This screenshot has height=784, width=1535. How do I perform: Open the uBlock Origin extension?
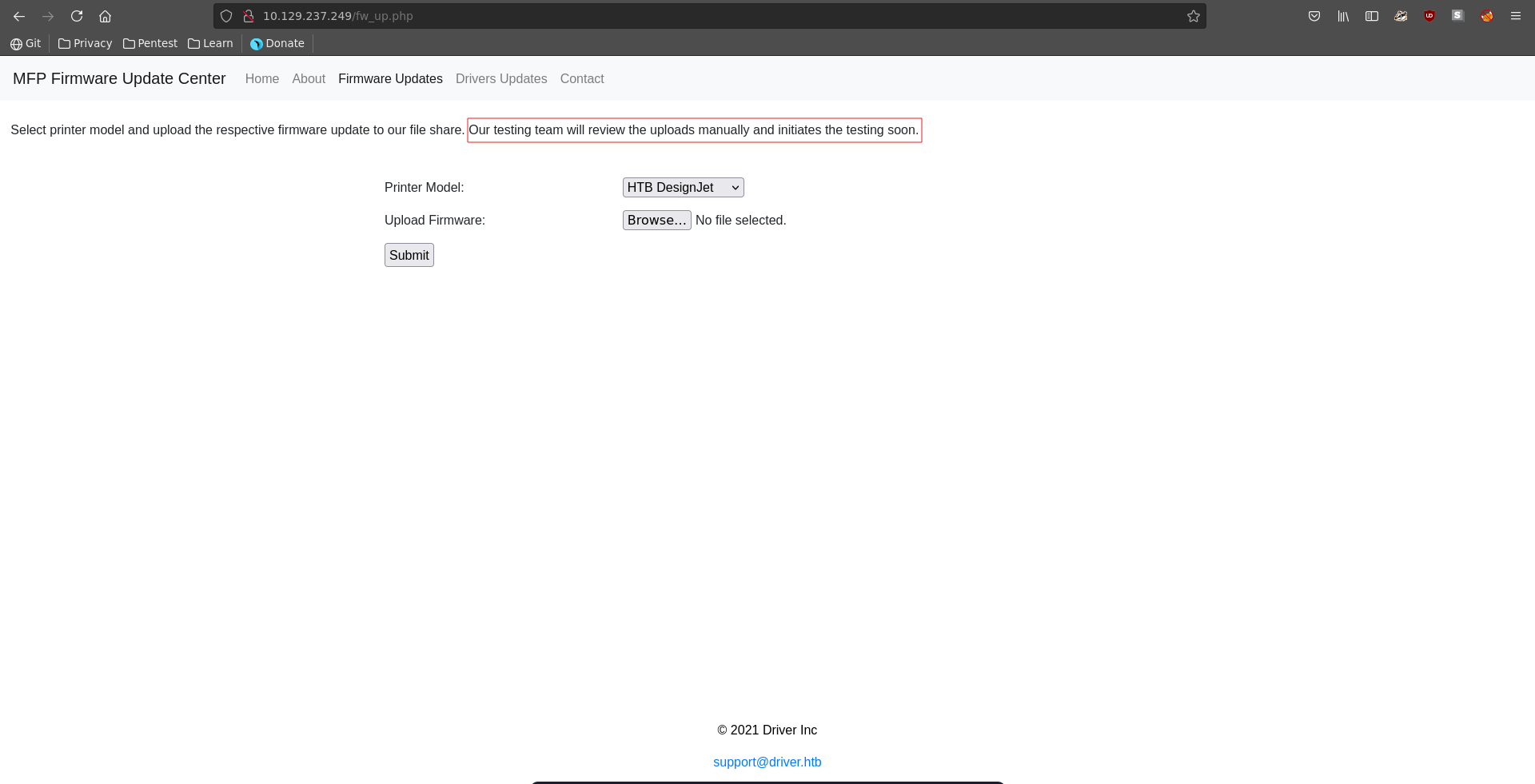coord(1429,16)
